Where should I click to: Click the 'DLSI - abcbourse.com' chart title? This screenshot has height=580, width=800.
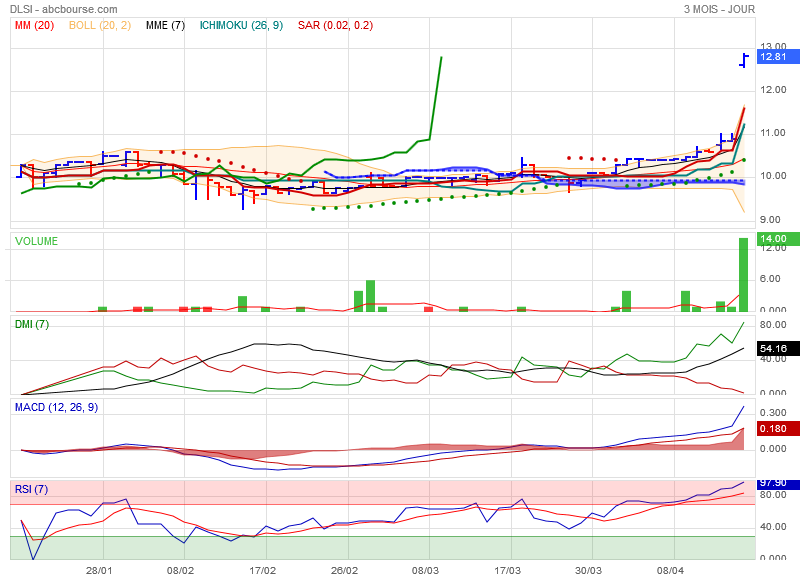click(64, 9)
